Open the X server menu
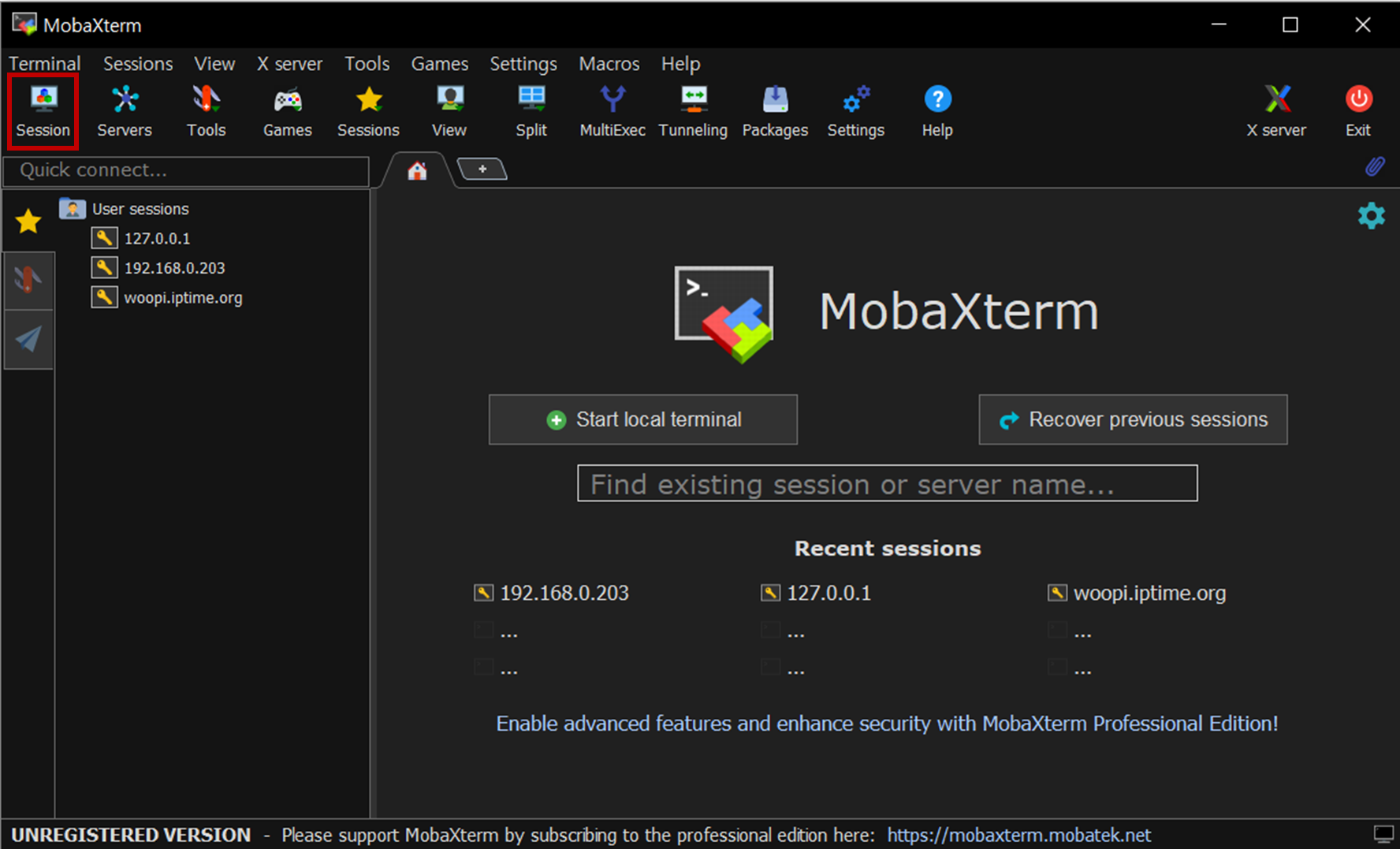The width and height of the screenshot is (1400, 849). pos(289,64)
